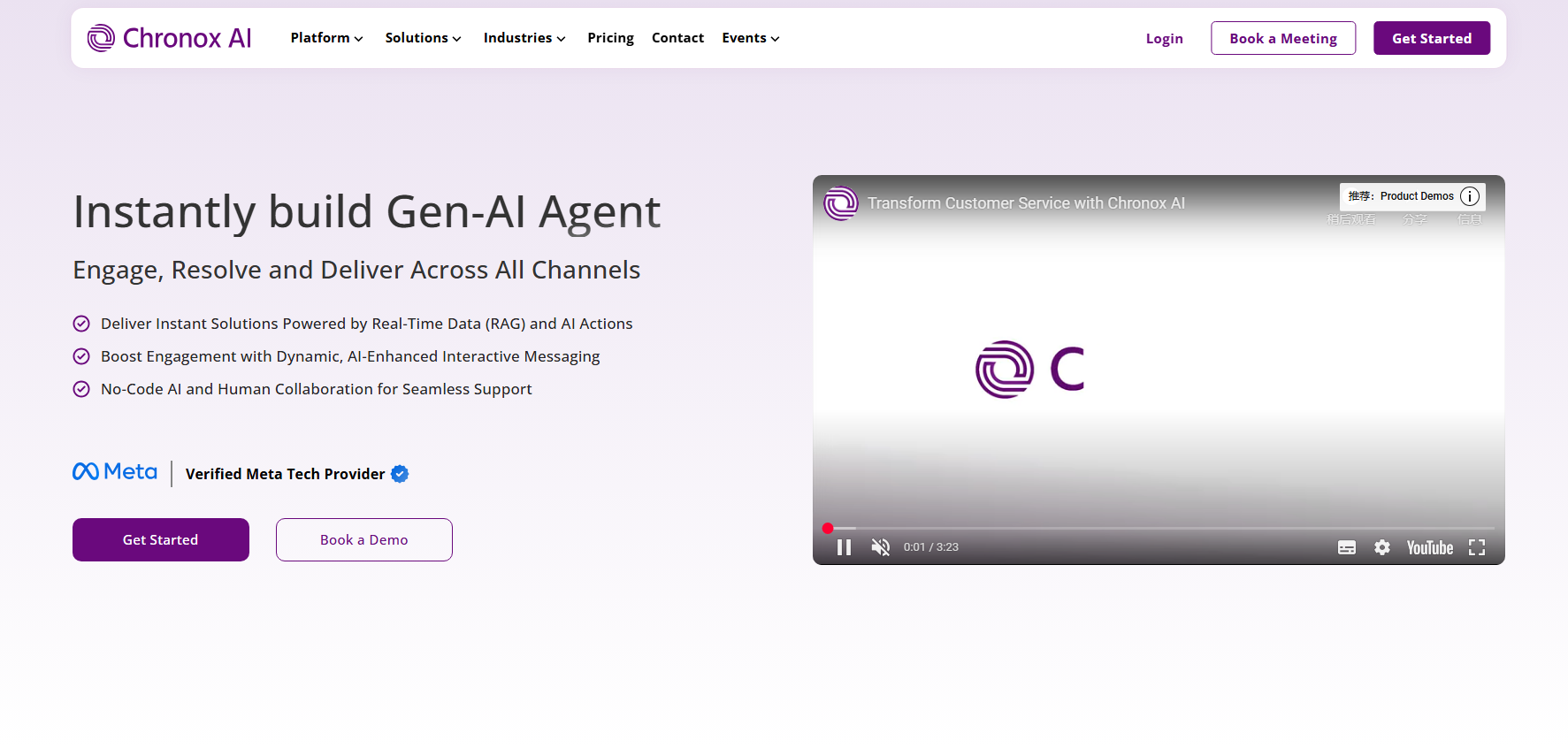
Task: Open video settings gear
Action: pyautogui.click(x=1381, y=547)
